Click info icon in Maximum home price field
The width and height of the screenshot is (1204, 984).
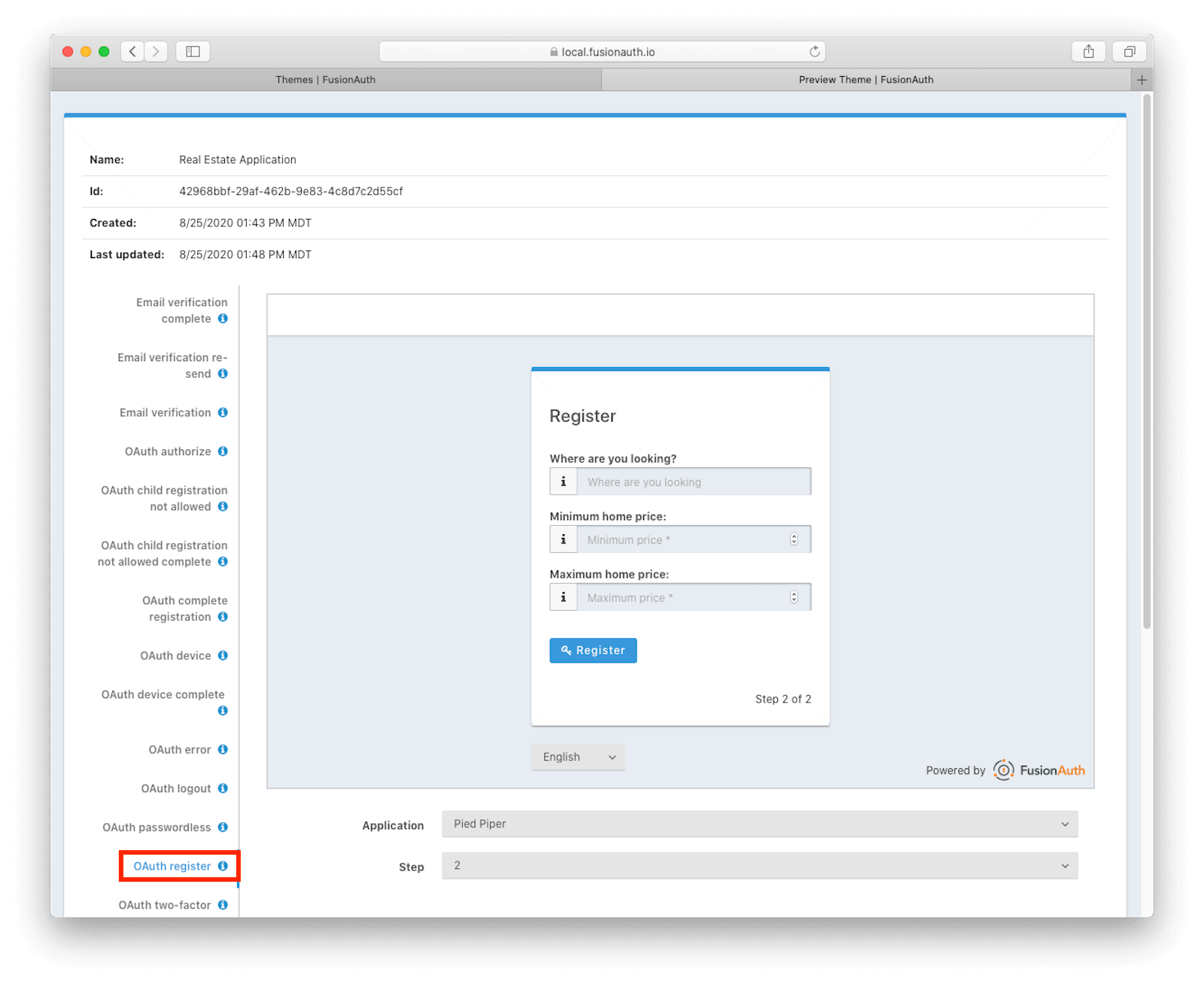tap(564, 597)
